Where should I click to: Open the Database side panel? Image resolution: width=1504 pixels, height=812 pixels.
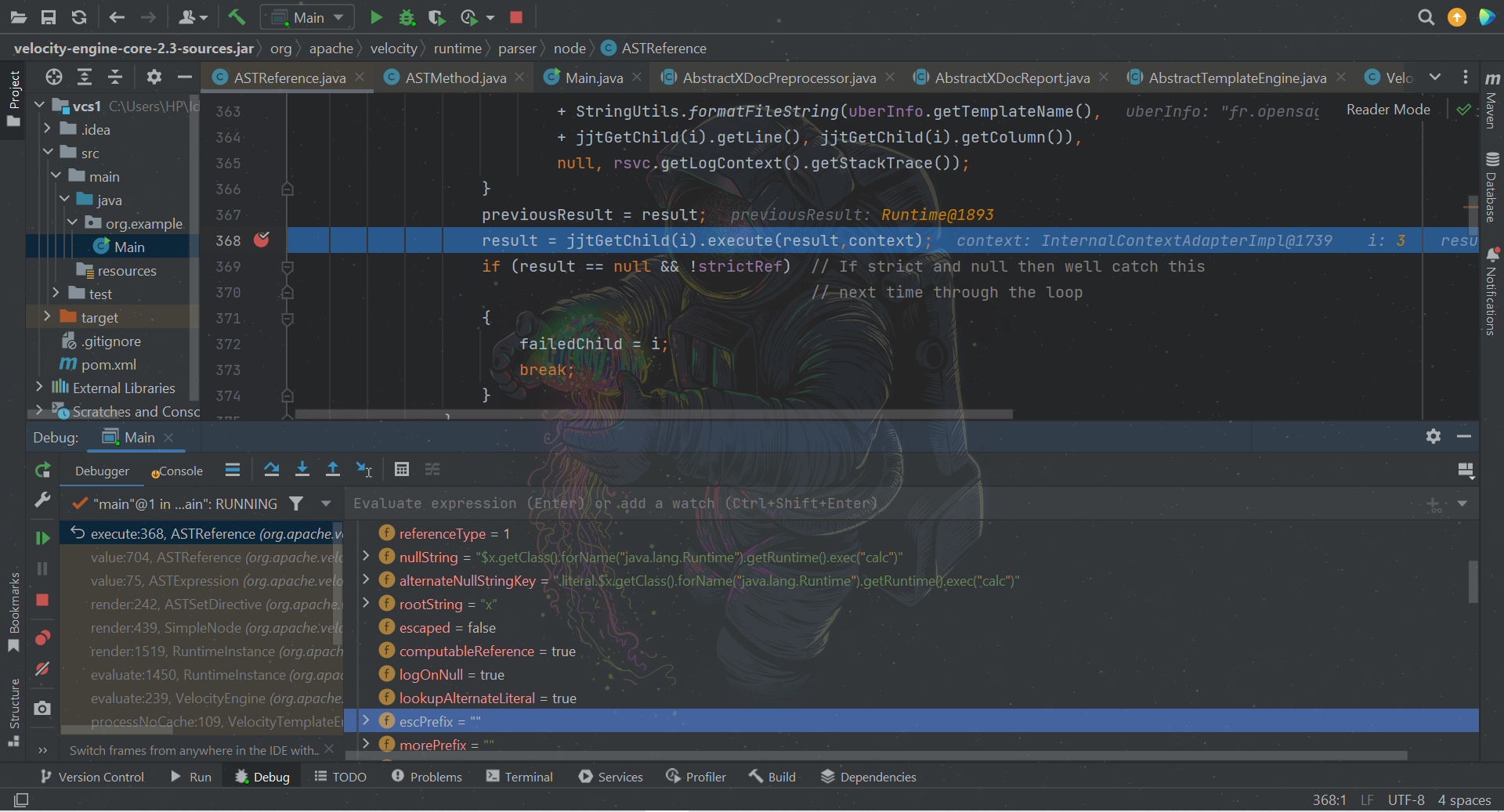point(1492,186)
